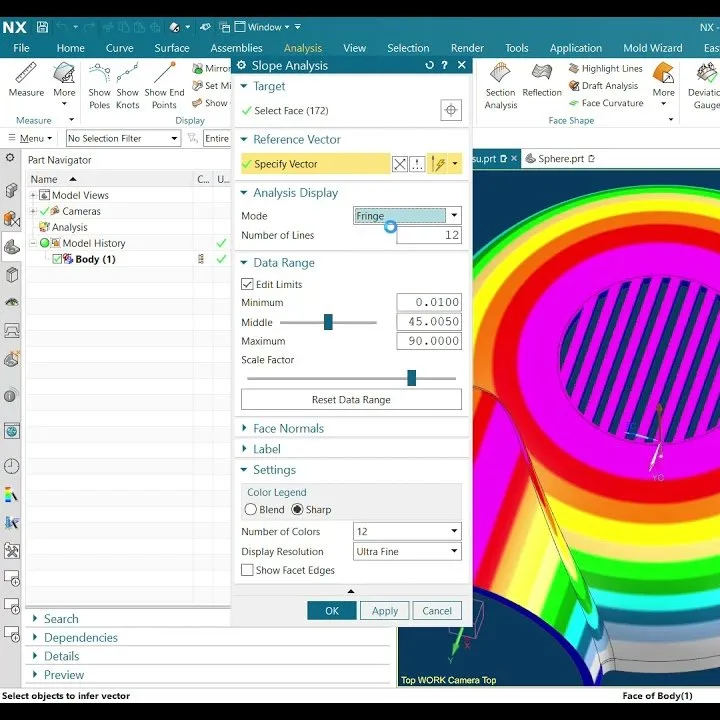
Task: Collapse the Target section
Action: (x=244, y=86)
